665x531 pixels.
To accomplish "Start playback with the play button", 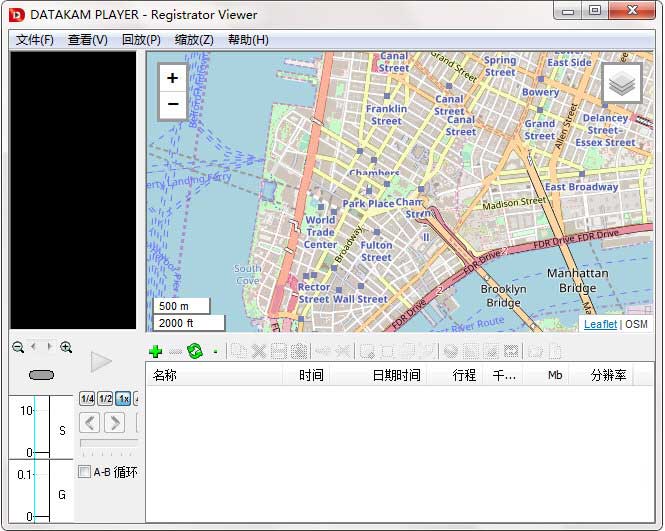I will [x=101, y=362].
